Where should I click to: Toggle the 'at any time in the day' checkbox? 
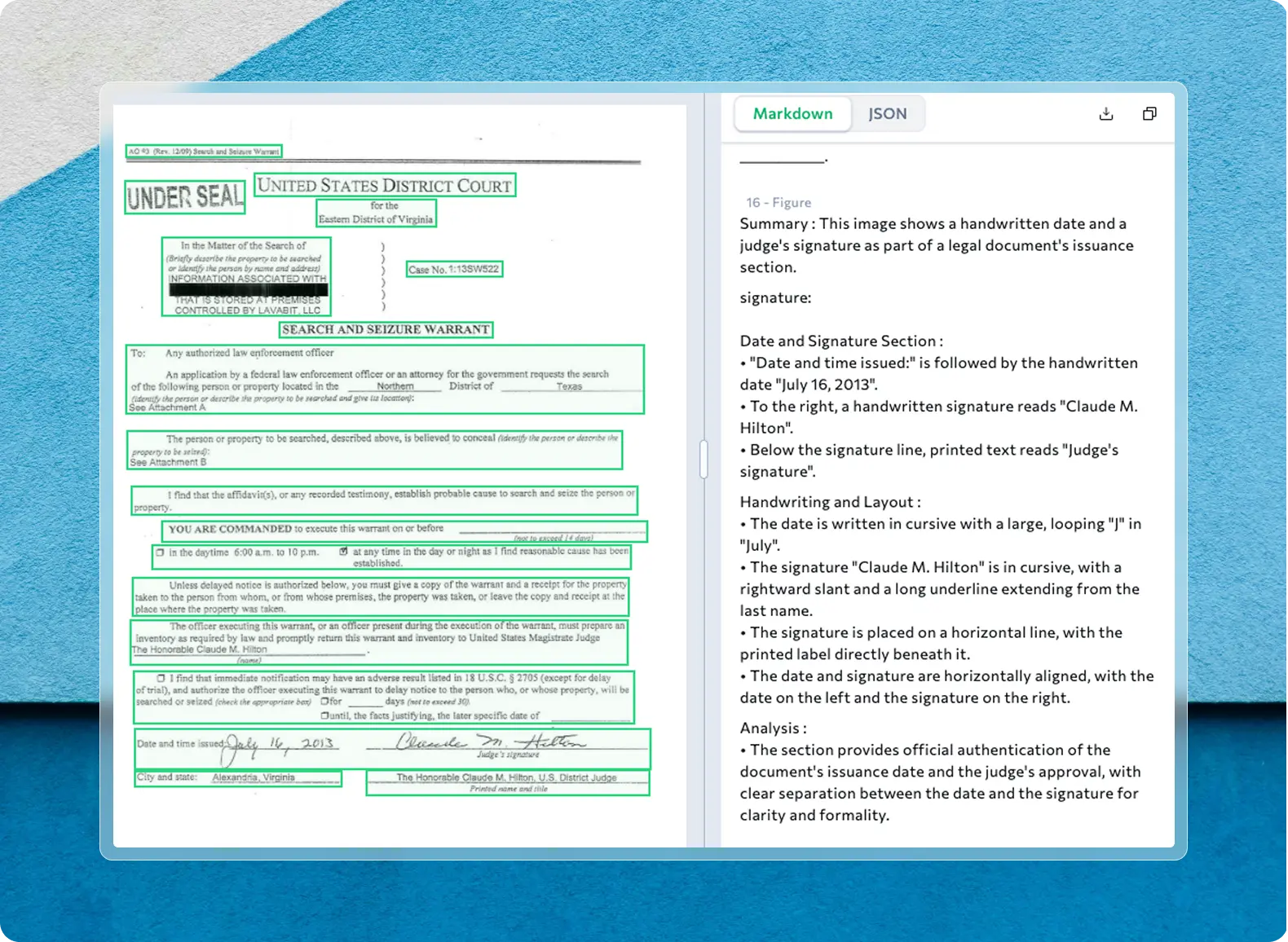[343, 552]
